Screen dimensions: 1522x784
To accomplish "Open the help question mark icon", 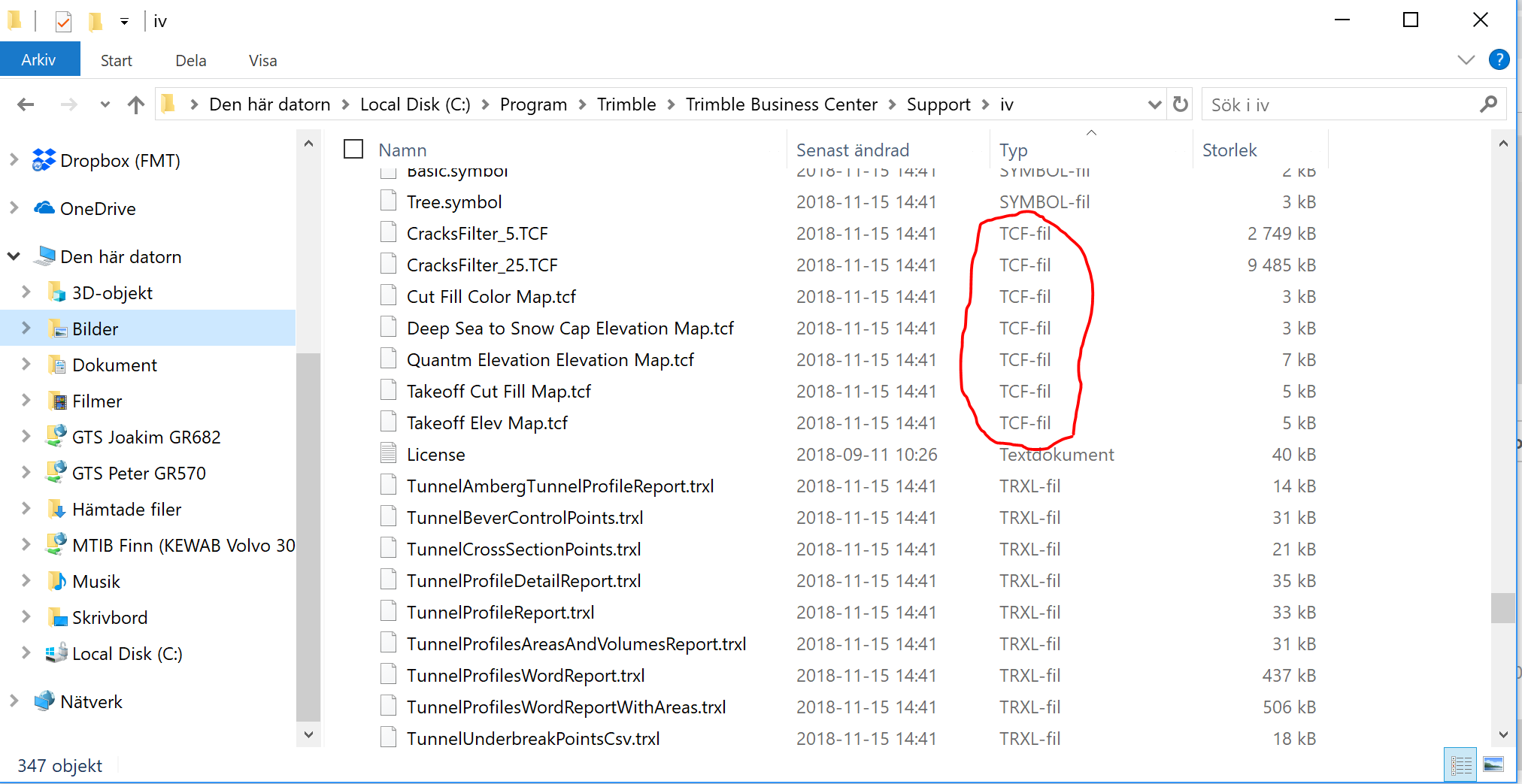I will (x=1499, y=59).
